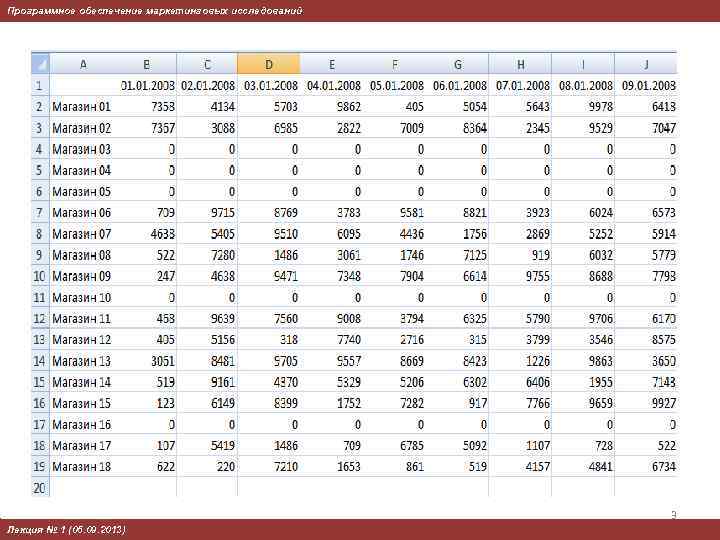This screenshot has height=540, width=720.
Task: Select column G header
Action: 458,64
